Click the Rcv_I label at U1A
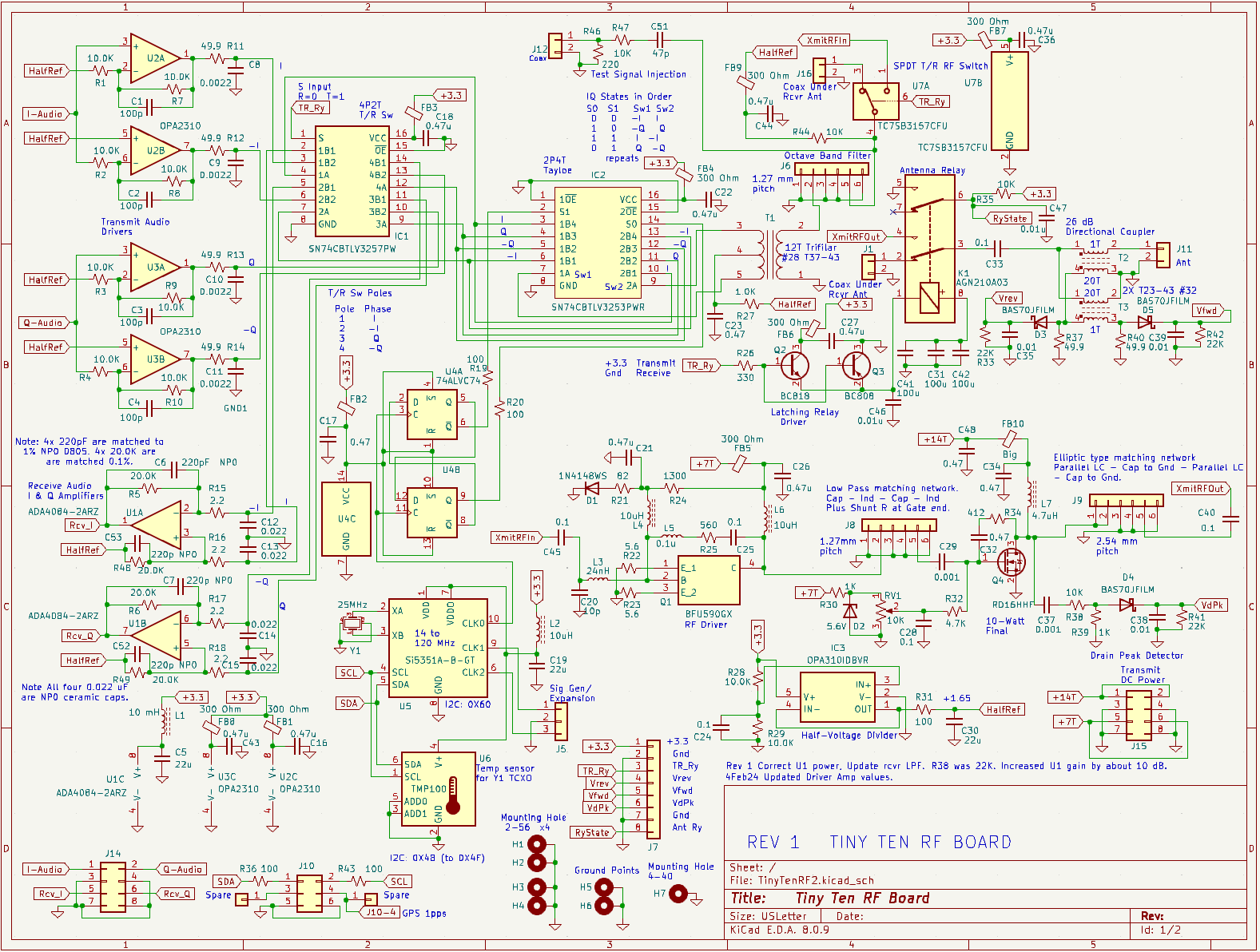The image size is (1260, 952). [83, 526]
